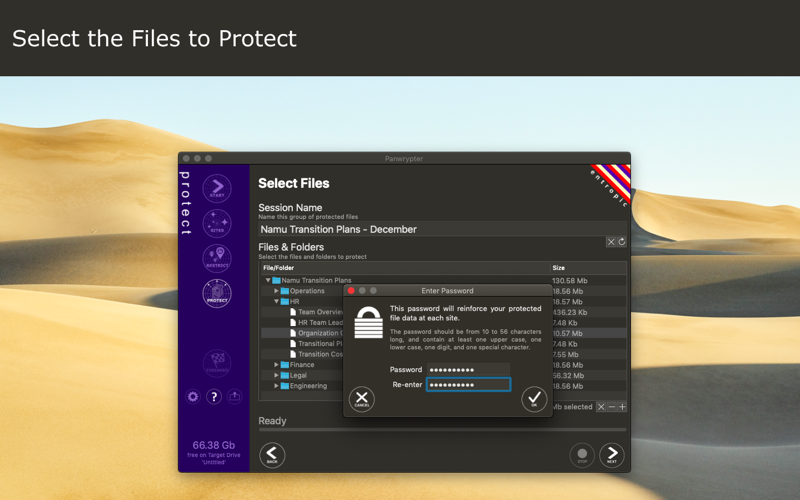The image size is (800, 500).
Task: Open settings via the gear icon
Action: (x=193, y=396)
